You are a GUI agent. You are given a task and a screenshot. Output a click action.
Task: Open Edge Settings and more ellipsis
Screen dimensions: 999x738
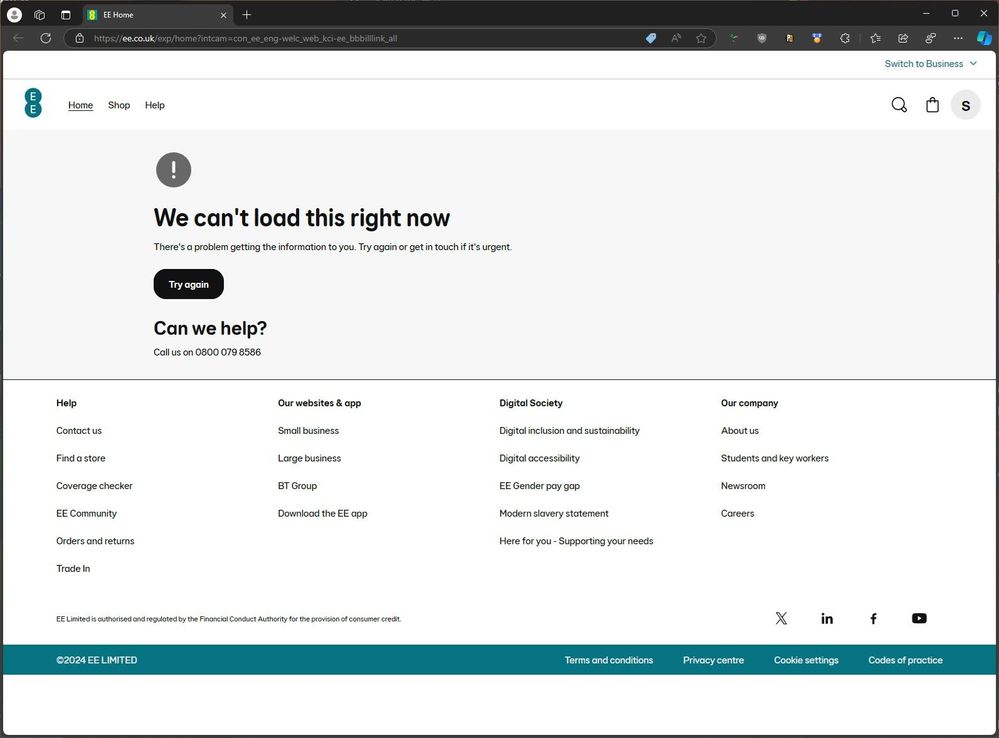(x=958, y=38)
